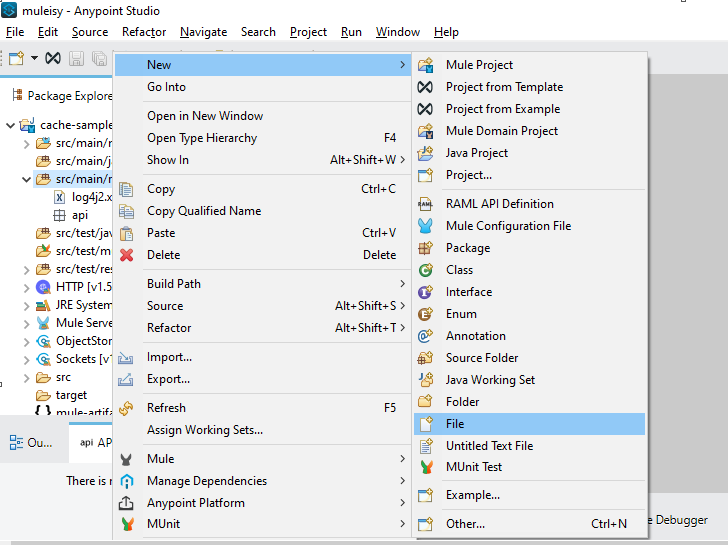Open the Mule submenu in context menu
Image resolution: width=728 pixels, height=545 pixels.
(263, 459)
